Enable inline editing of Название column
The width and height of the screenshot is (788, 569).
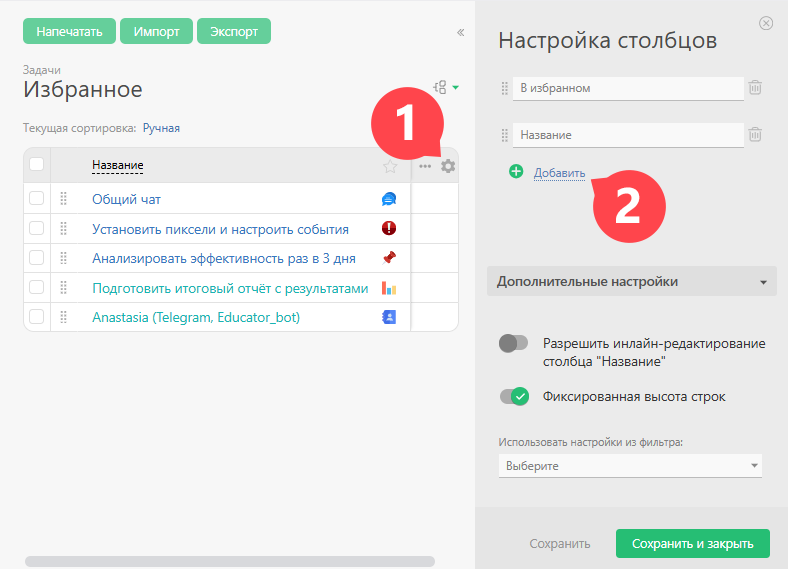(x=513, y=344)
